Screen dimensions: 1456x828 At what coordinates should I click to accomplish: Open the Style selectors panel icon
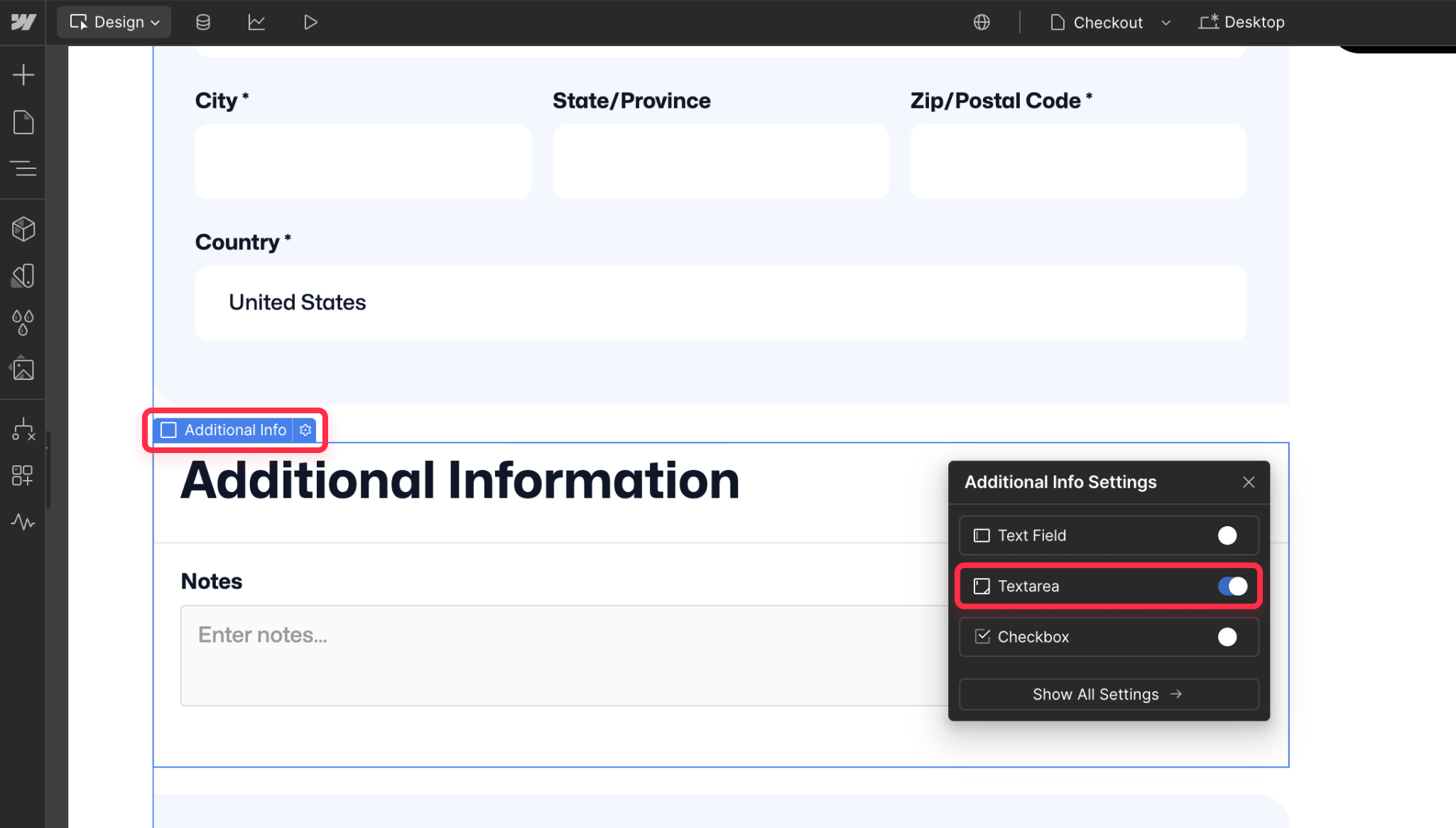(23, 276)
